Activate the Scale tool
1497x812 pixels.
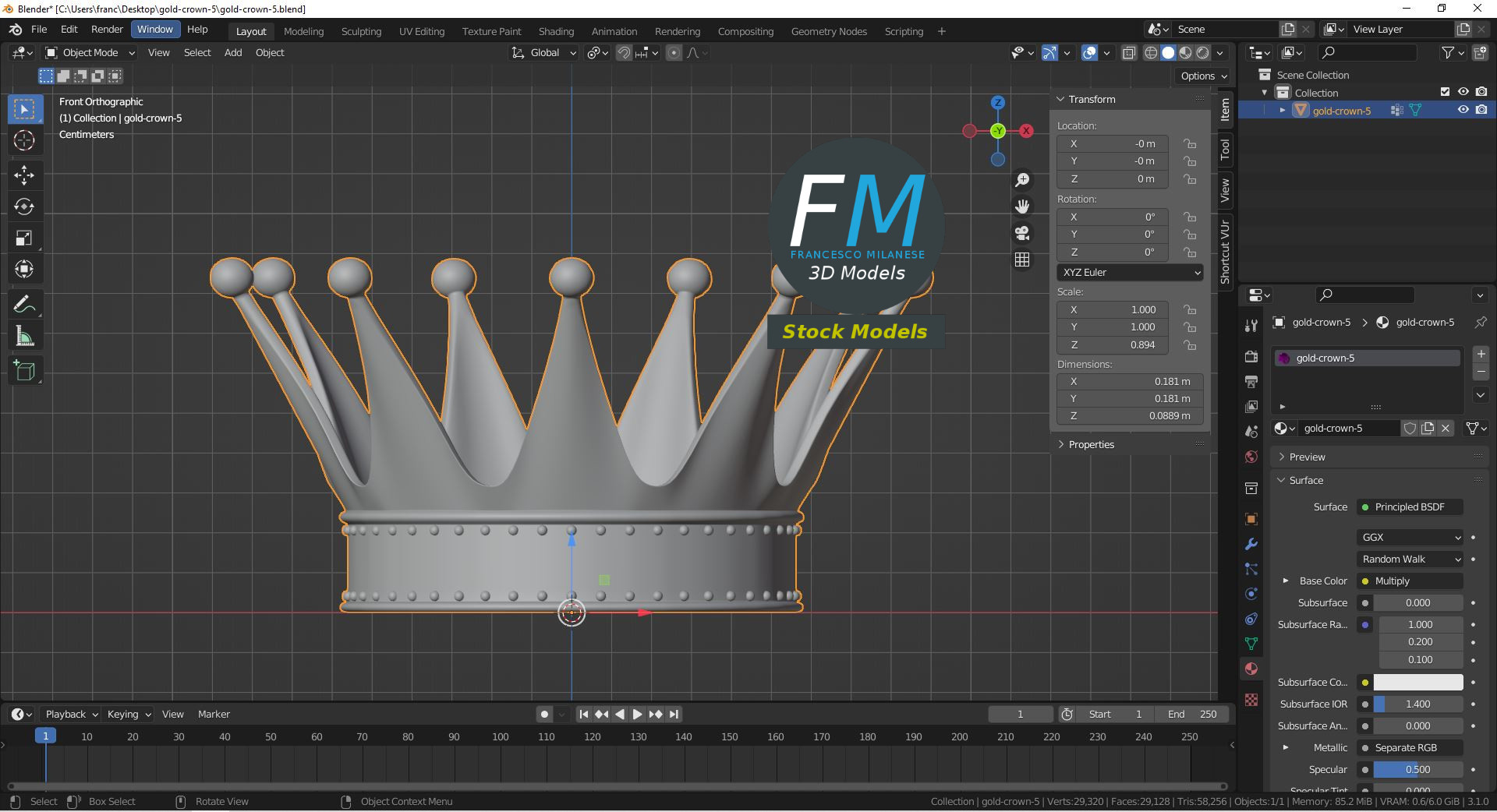(x=24, y=238)
